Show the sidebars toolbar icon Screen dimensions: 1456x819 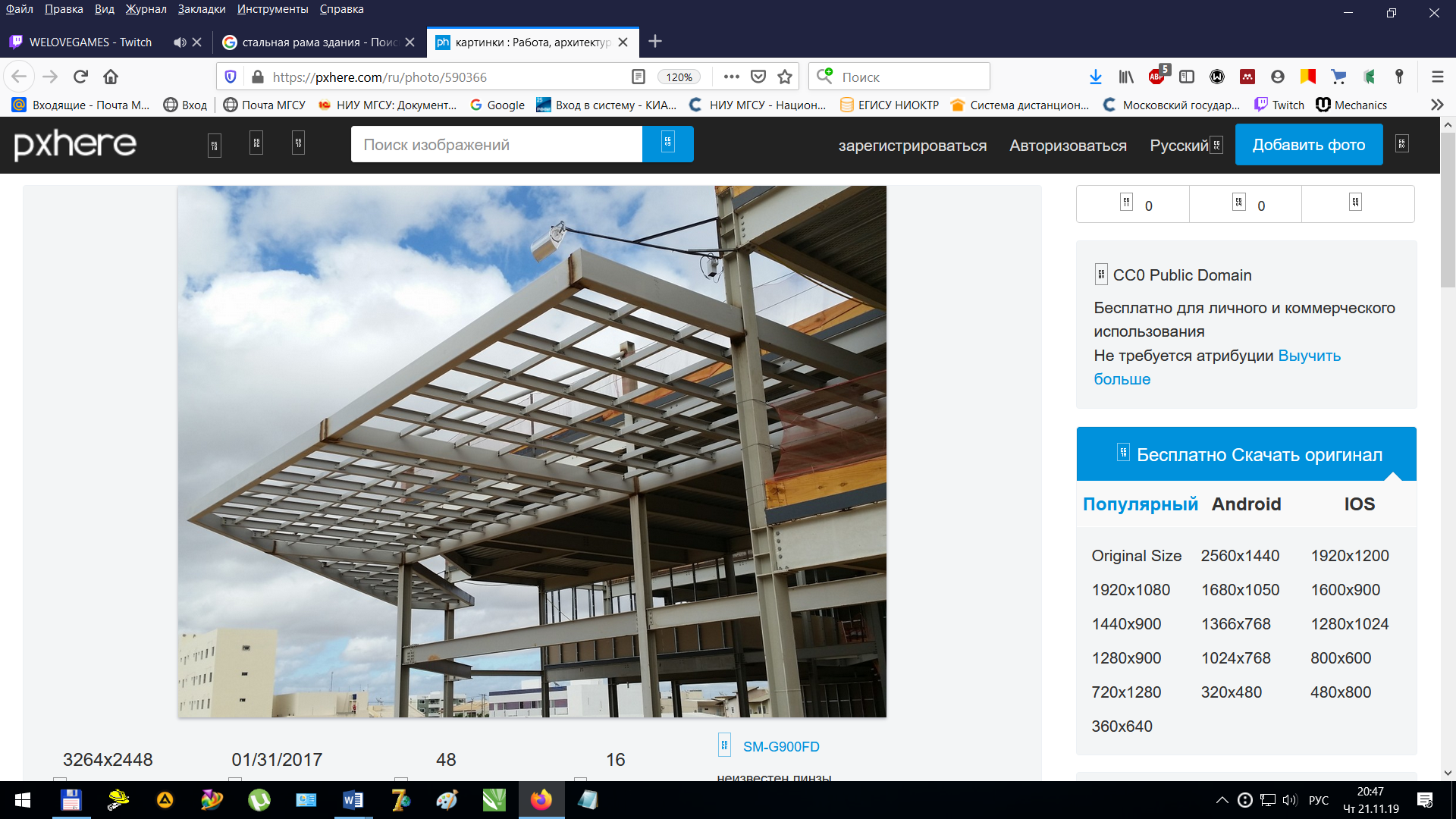1187,77
